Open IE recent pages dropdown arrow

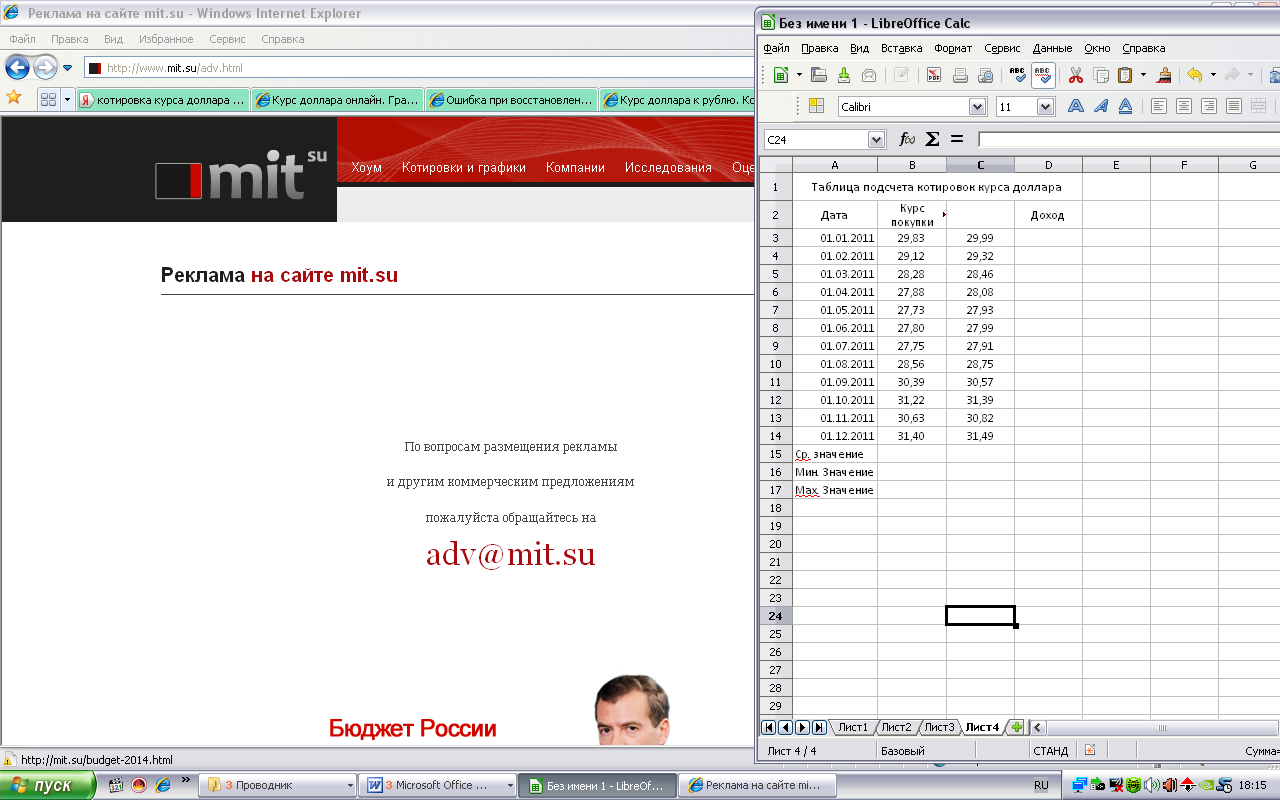click(x=67, y=68)
